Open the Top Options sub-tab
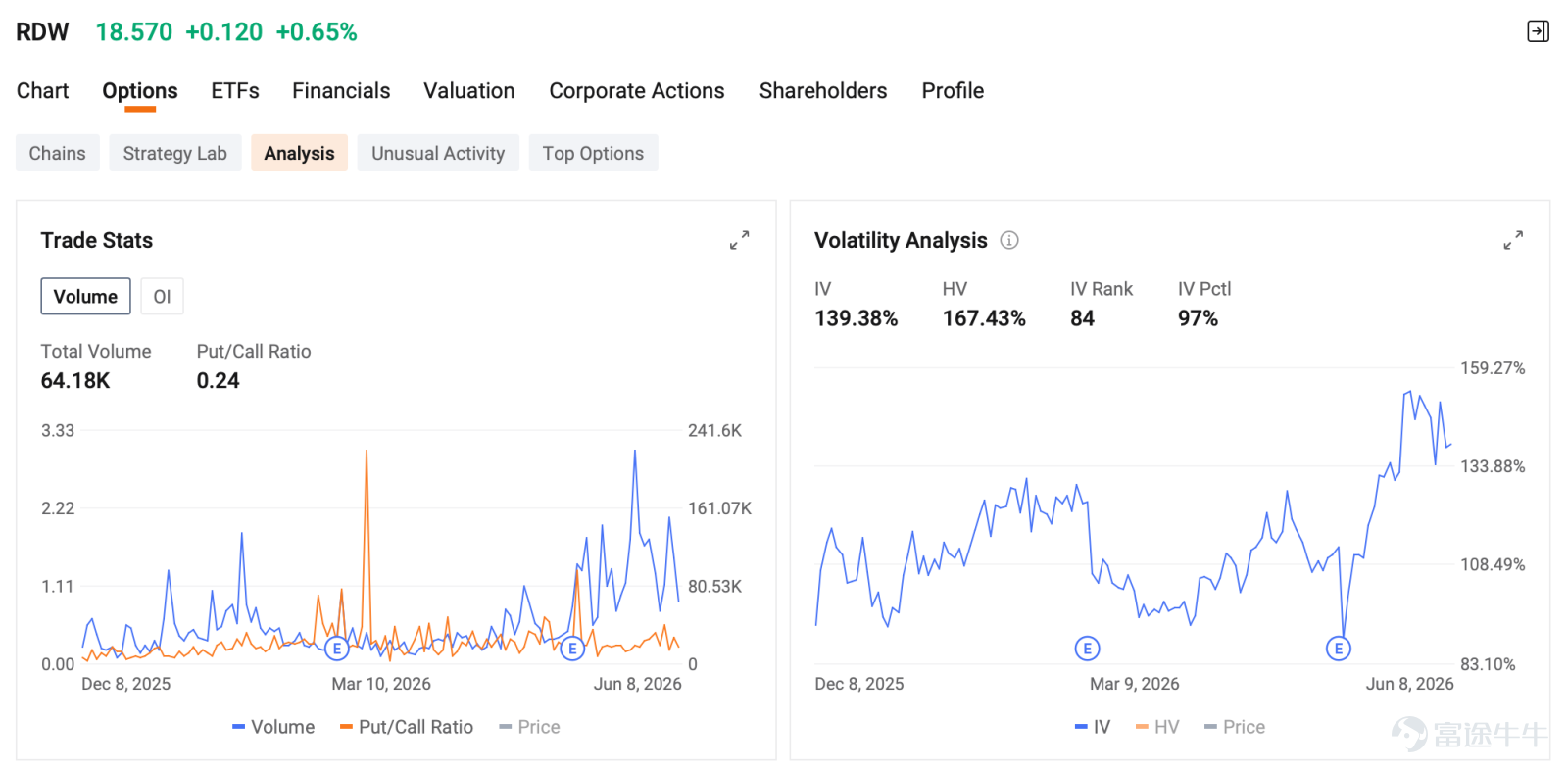This screenshot has width=1568, height=770. pyautogui.click(x=593, y=153)
